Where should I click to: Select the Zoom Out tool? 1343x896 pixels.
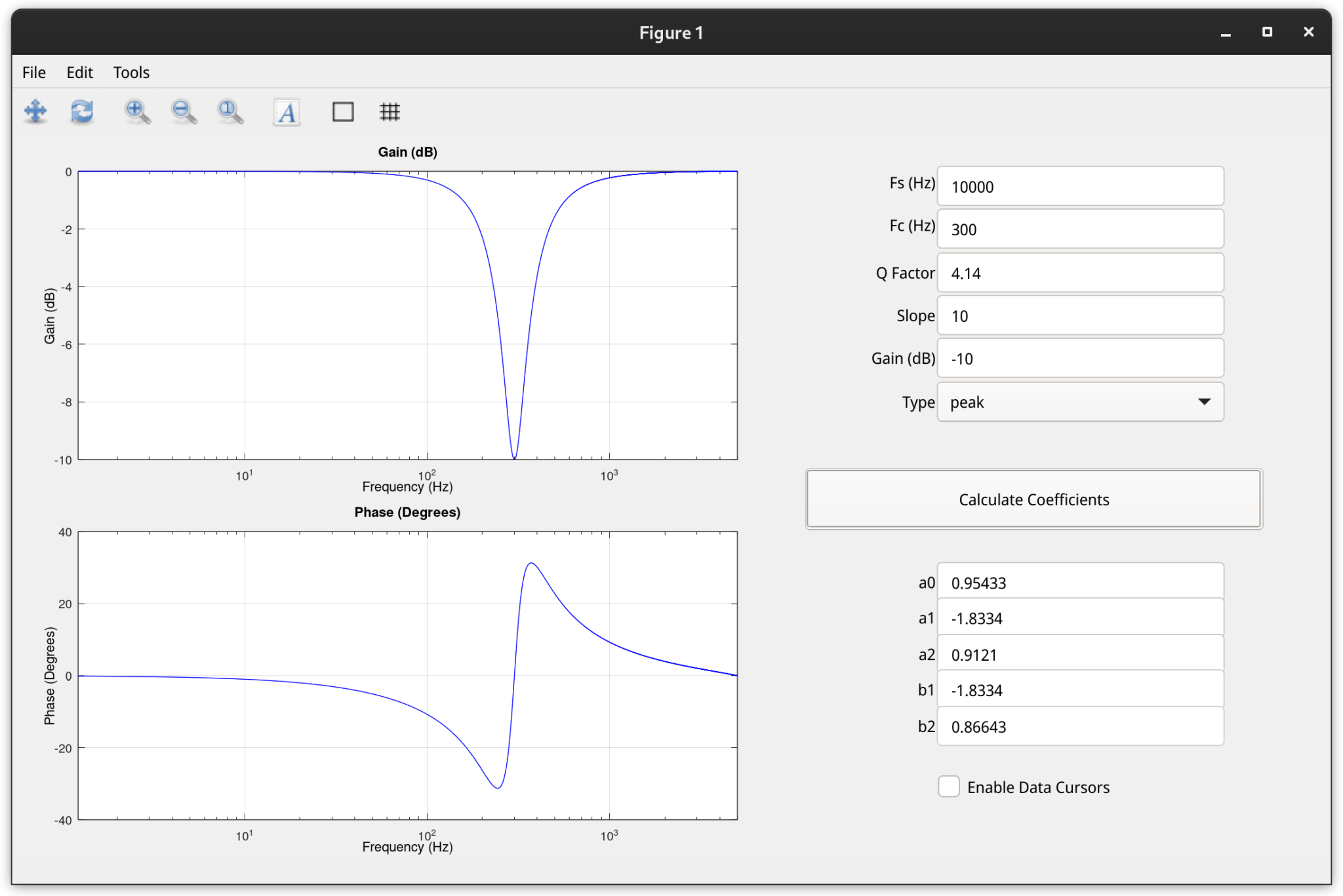[x=182, y=111]
